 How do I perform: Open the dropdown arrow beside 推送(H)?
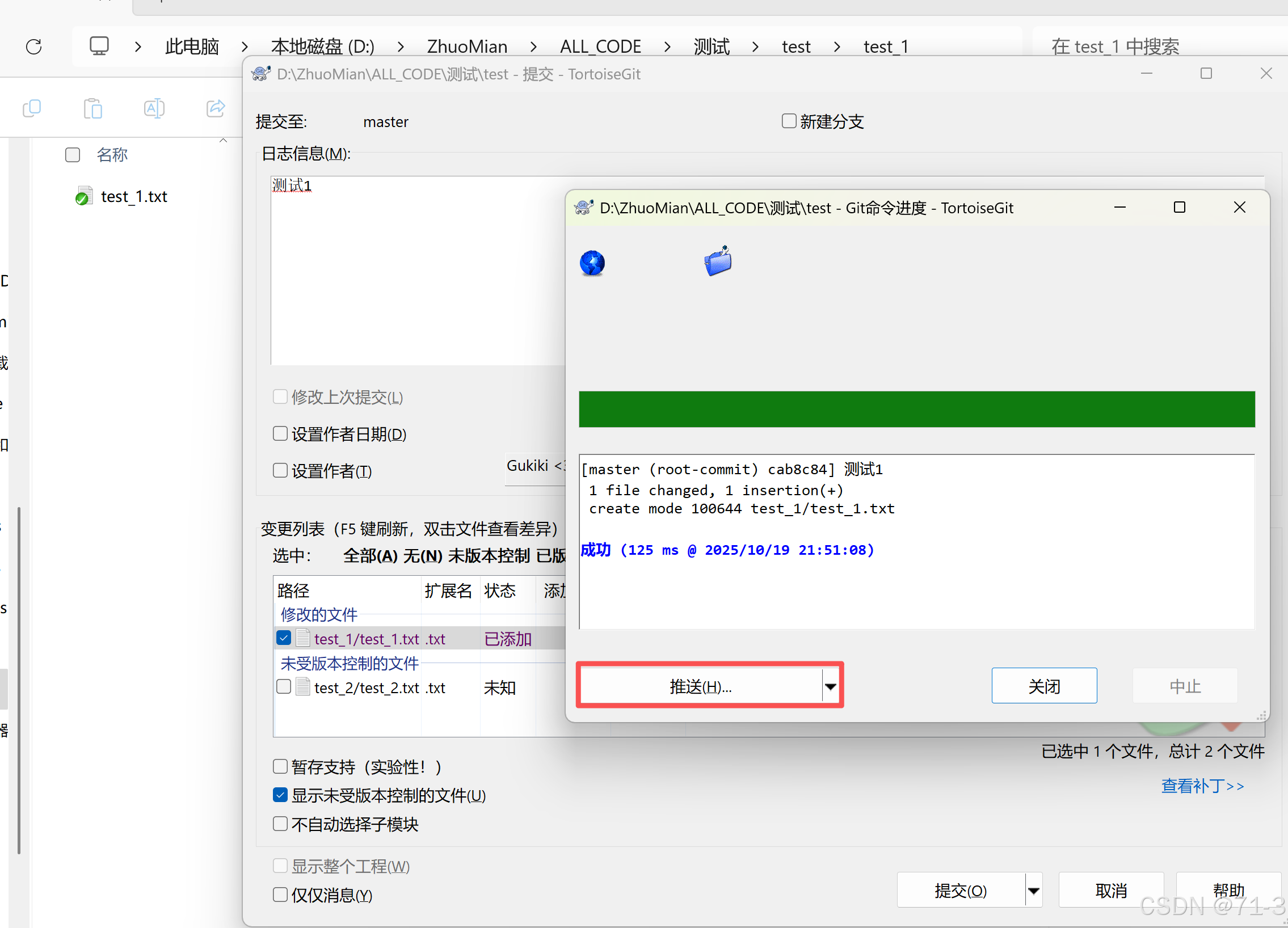pos(830,687)
